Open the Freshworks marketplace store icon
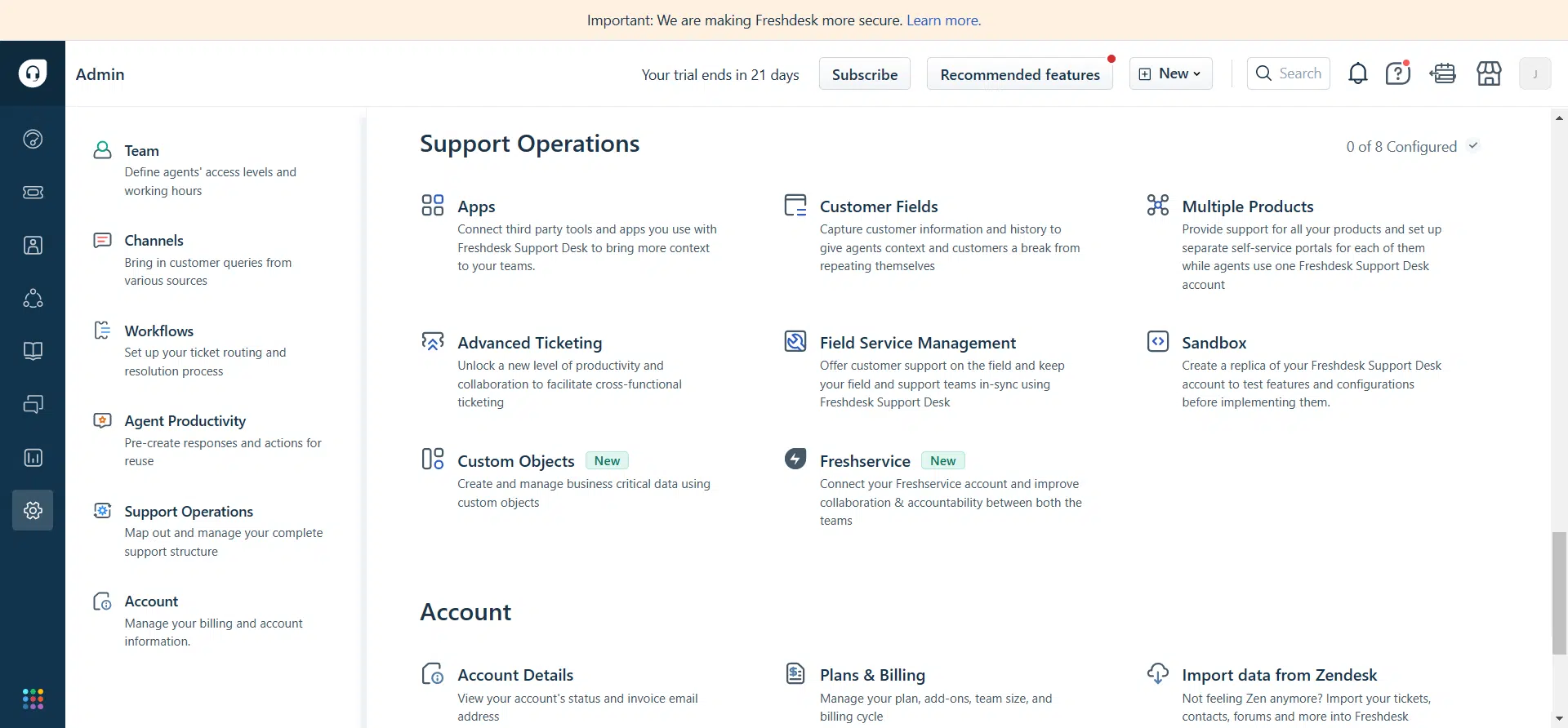This screenshot has height=728, width=1568. tap(1489, 73)
